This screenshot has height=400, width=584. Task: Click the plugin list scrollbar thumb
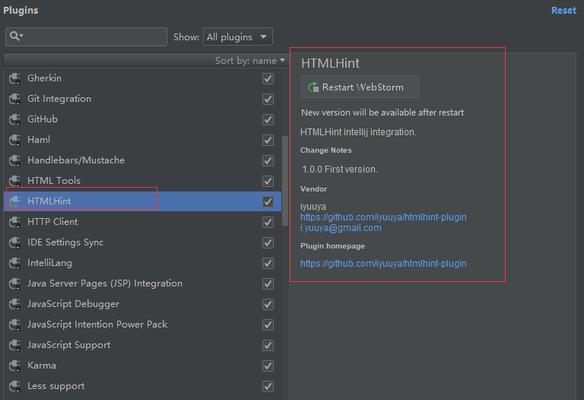tap(285, 181)
